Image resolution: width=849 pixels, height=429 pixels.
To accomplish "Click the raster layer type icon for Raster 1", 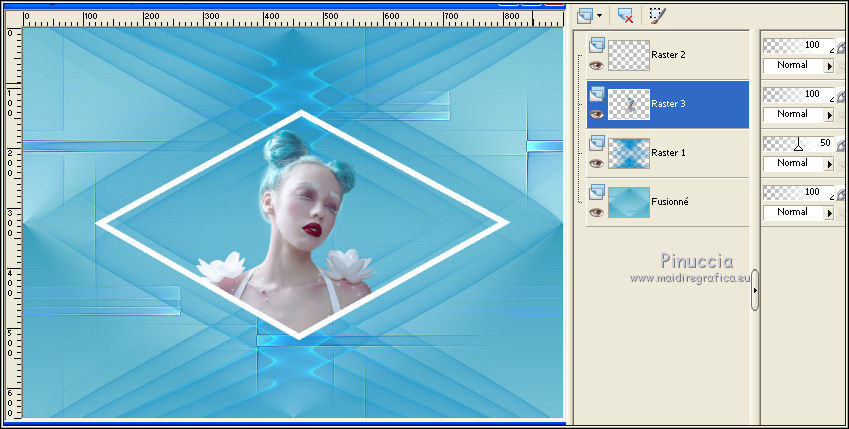I will (x=597, y=142).
